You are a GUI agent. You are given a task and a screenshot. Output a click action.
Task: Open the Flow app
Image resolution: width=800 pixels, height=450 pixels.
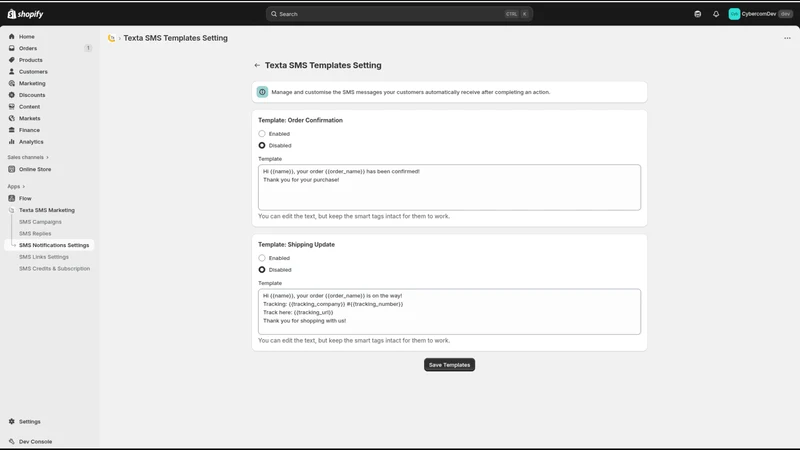pos(25,198)
